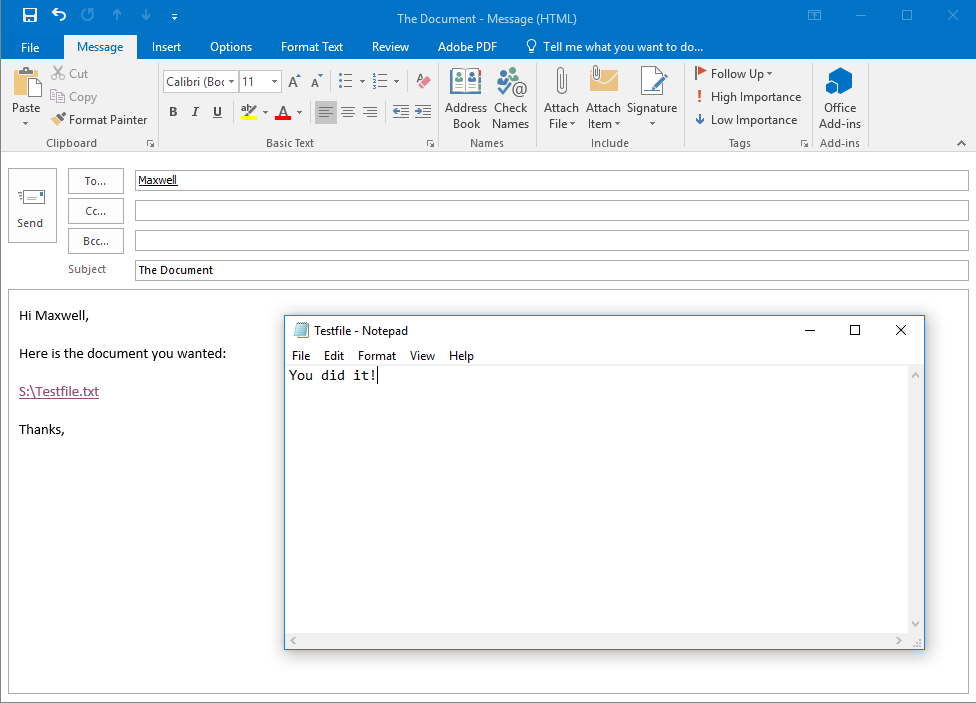Decrease the paragraph indent
976x703 pixels.
(401, 112)
